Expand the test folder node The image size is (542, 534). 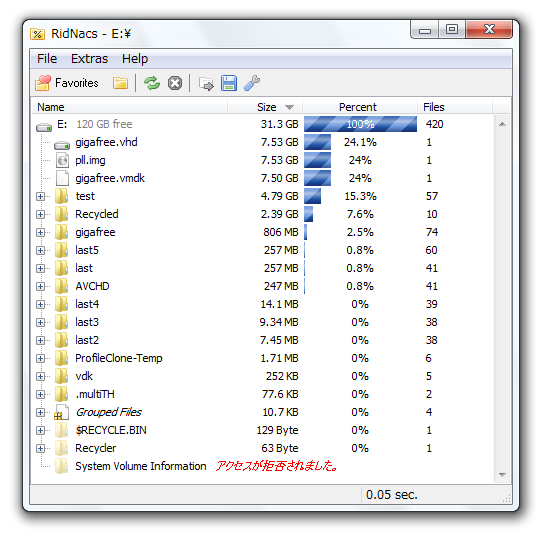(40, 197)
